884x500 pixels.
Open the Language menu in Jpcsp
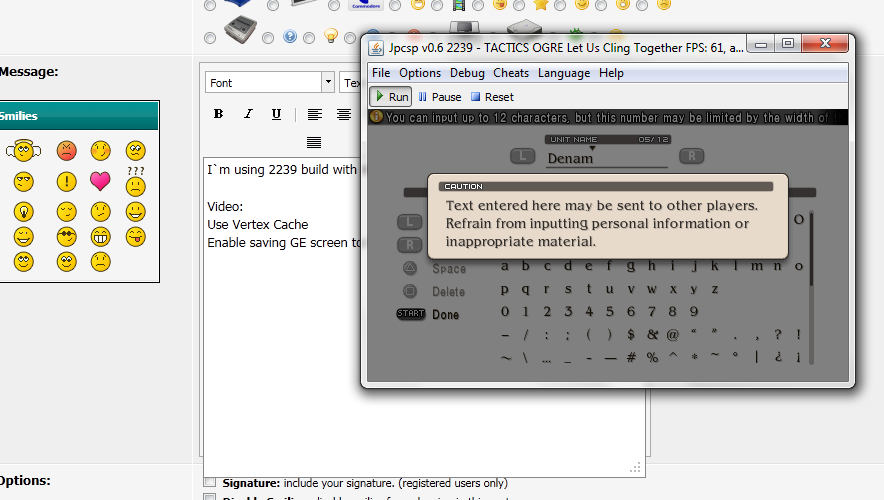coord(564,73)
